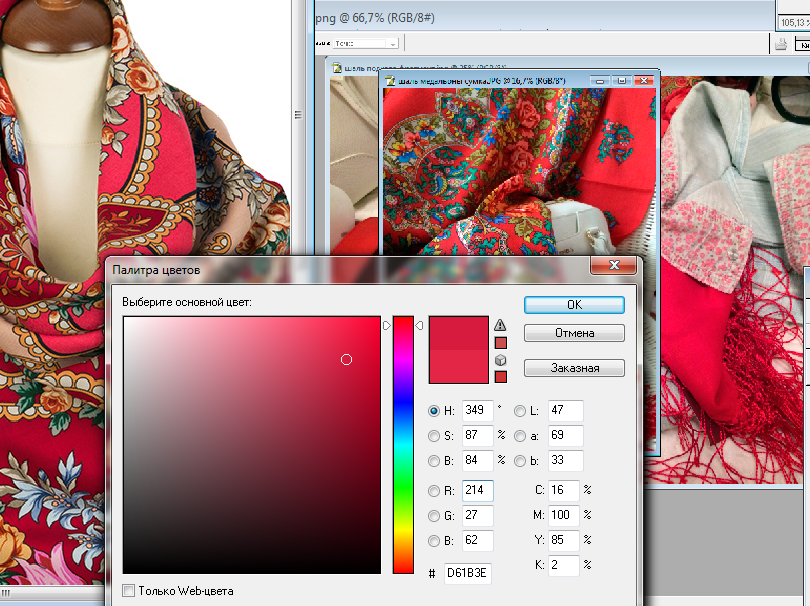The image size is (810, 606).
Task: Enable the 'Только Web-цвета' checkbox
Action: (128, 591)
